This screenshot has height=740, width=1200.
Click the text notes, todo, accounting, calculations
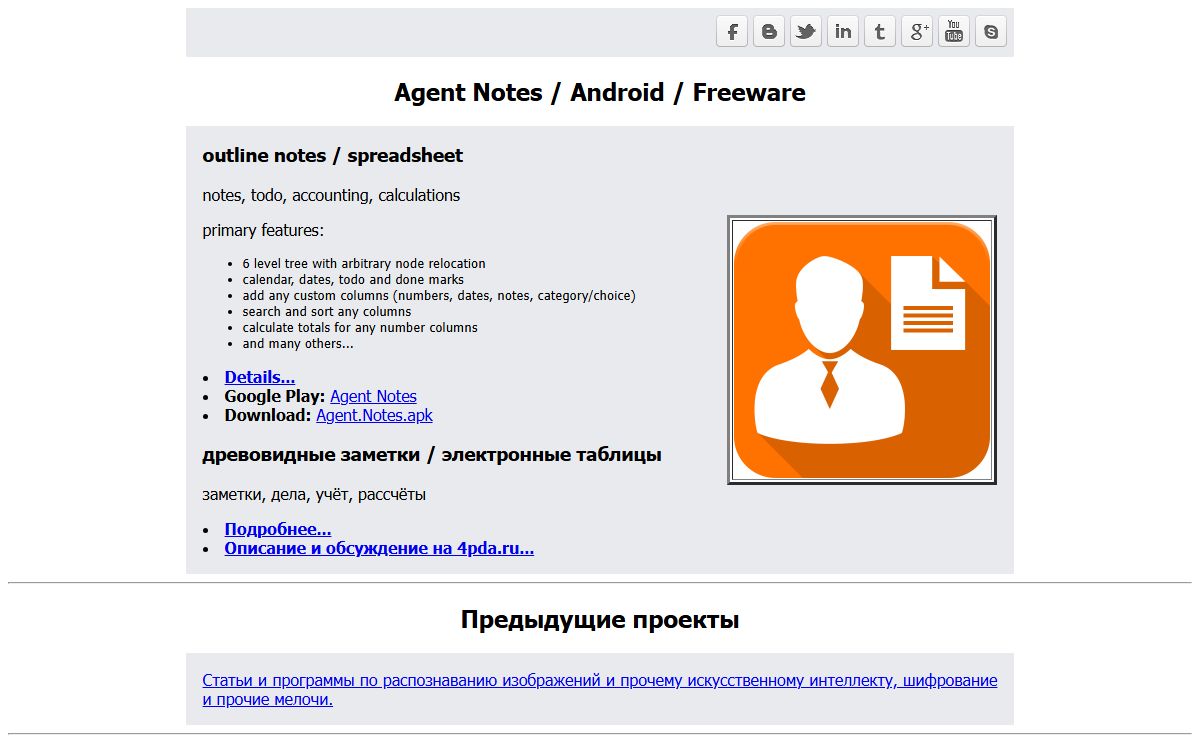click(x=331, y=195)
